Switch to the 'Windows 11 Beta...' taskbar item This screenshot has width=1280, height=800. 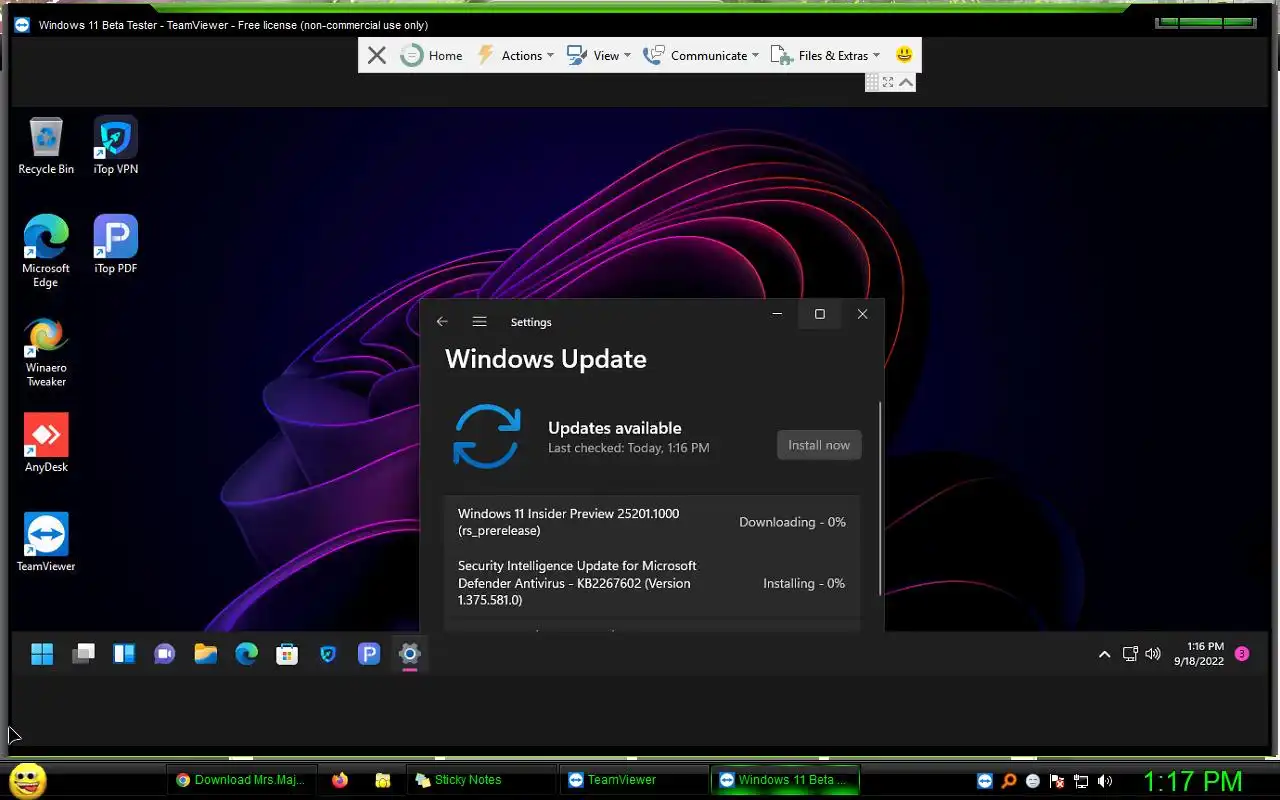[x=785, y=780]
